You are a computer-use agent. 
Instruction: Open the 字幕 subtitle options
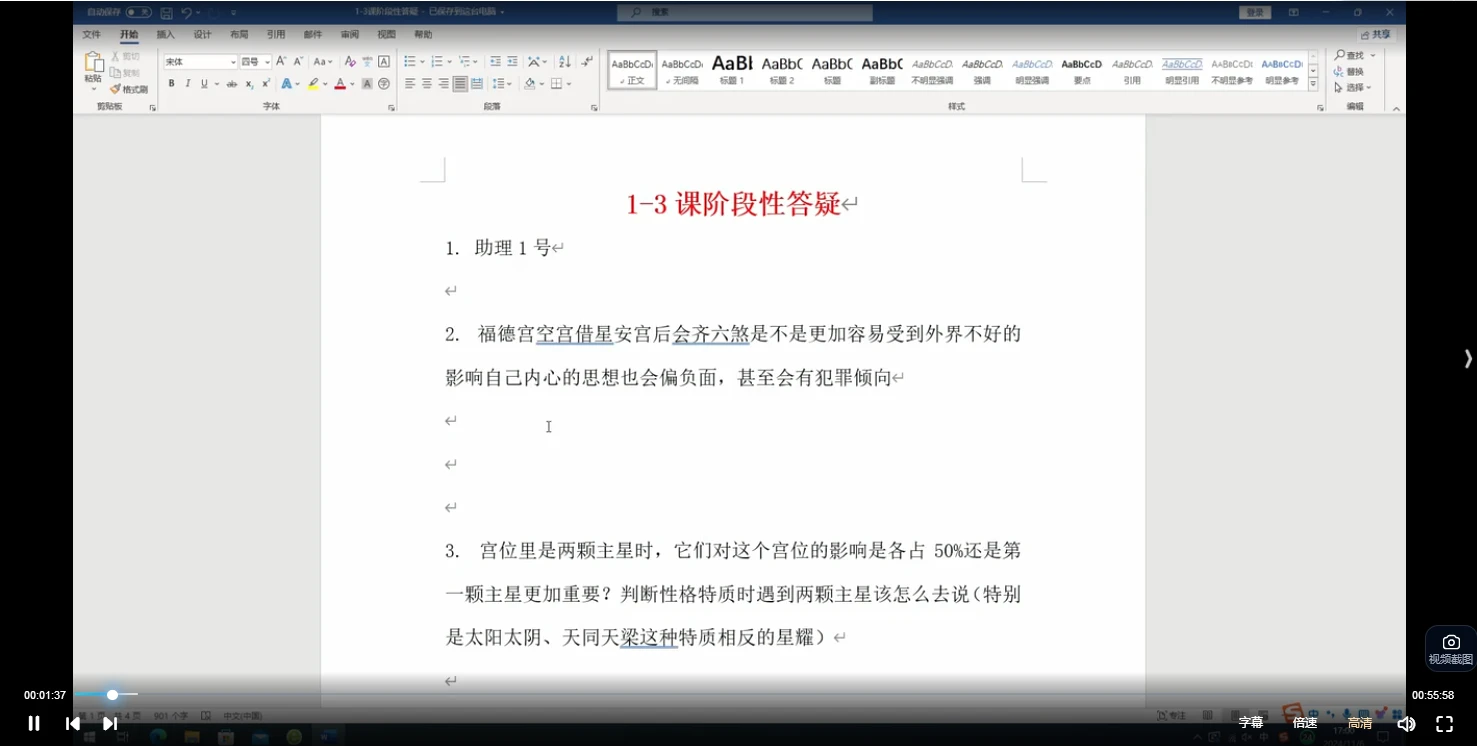pyautogui.click(x=1251, y=723)
